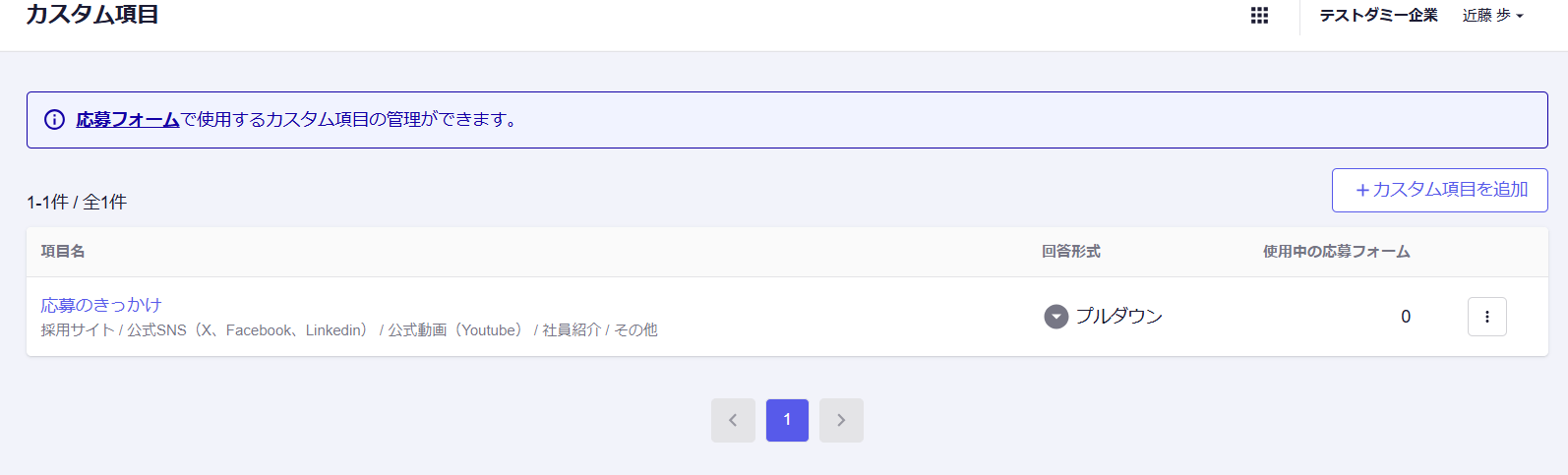1568x475 pixels.
Task: Click the 1-1件 / 全1件 result count
Action: click(77, 203)
